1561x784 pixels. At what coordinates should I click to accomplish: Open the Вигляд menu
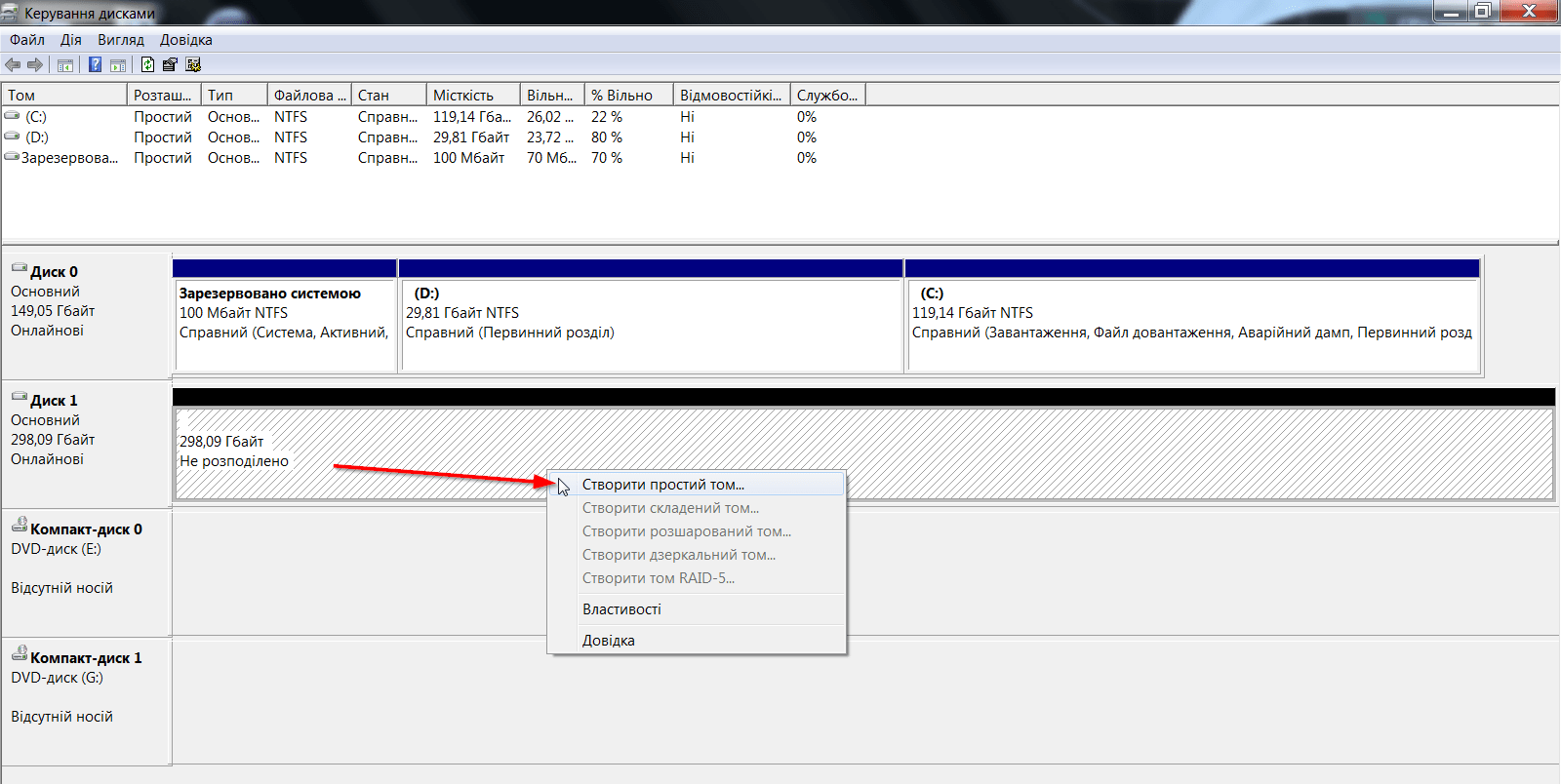(x=121, y=40)
